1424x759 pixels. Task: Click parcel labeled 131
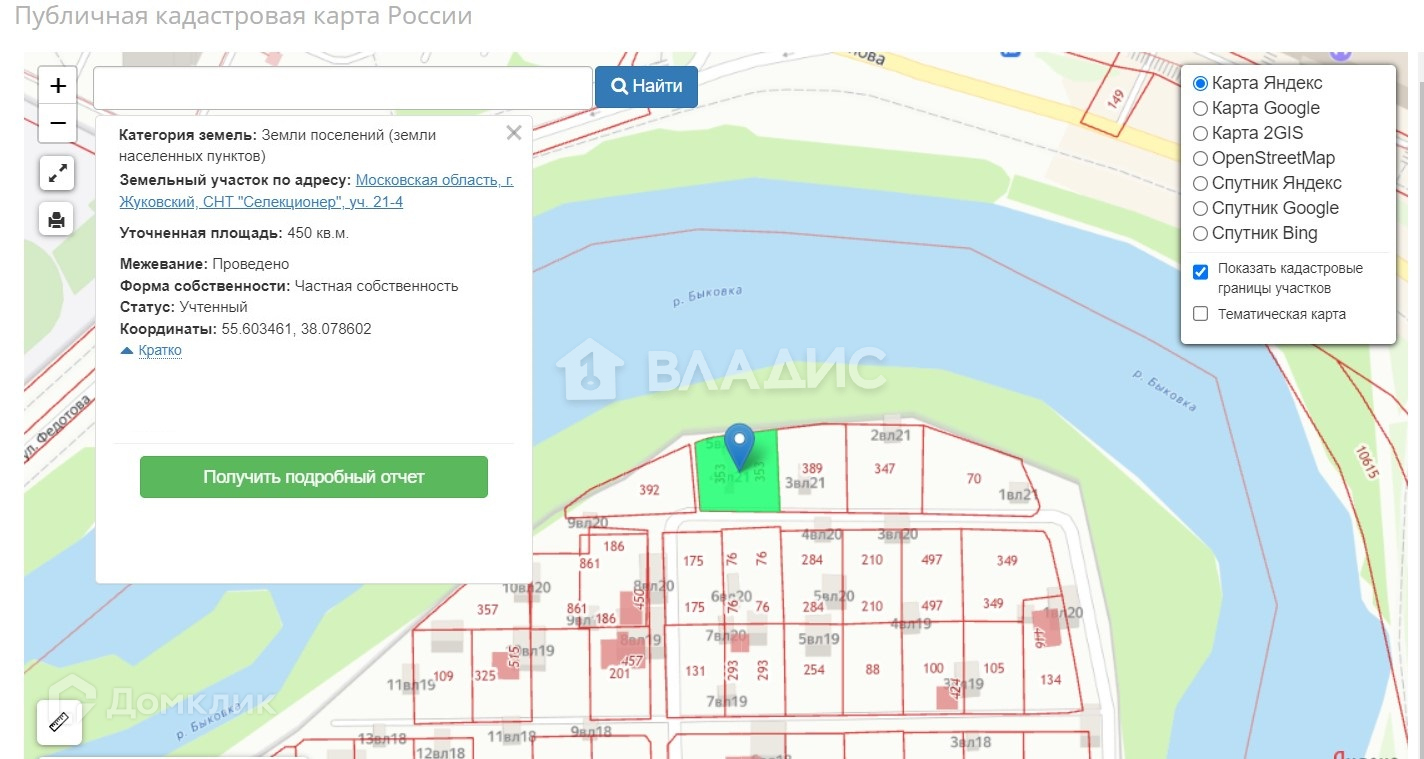point(695,671)
